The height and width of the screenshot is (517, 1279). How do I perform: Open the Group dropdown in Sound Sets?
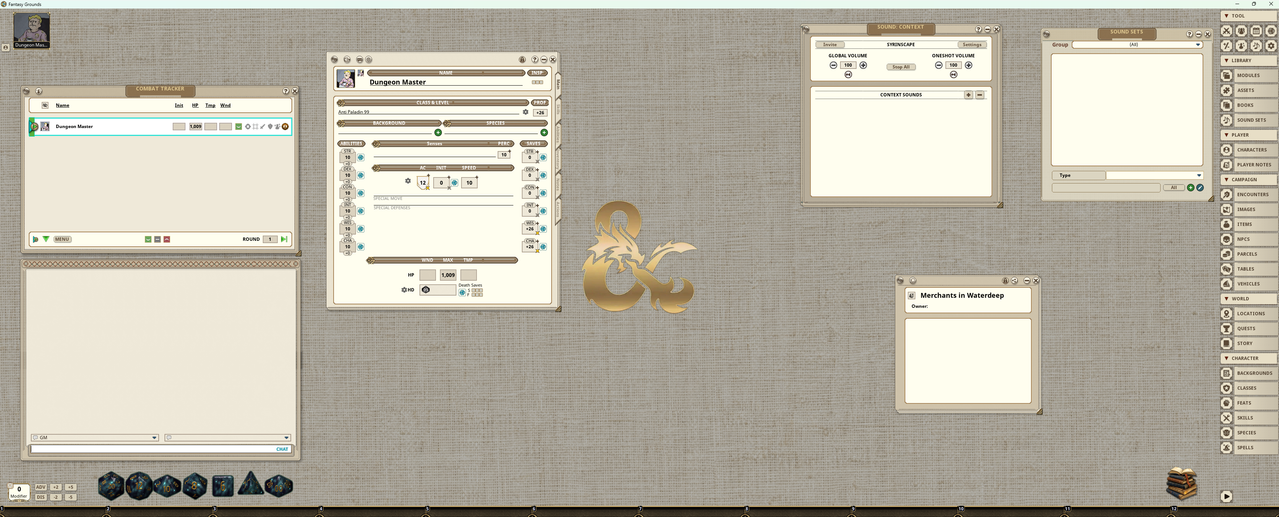pos(1137,45)
